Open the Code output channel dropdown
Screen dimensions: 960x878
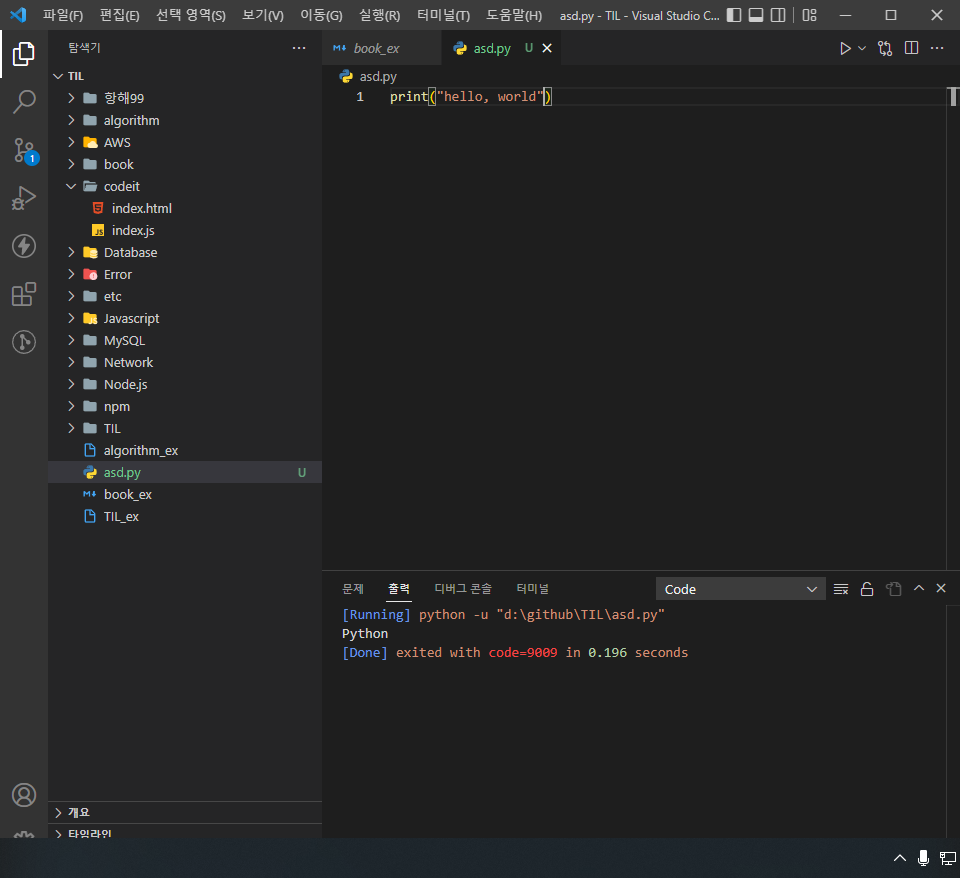click(x=740, y=589)
